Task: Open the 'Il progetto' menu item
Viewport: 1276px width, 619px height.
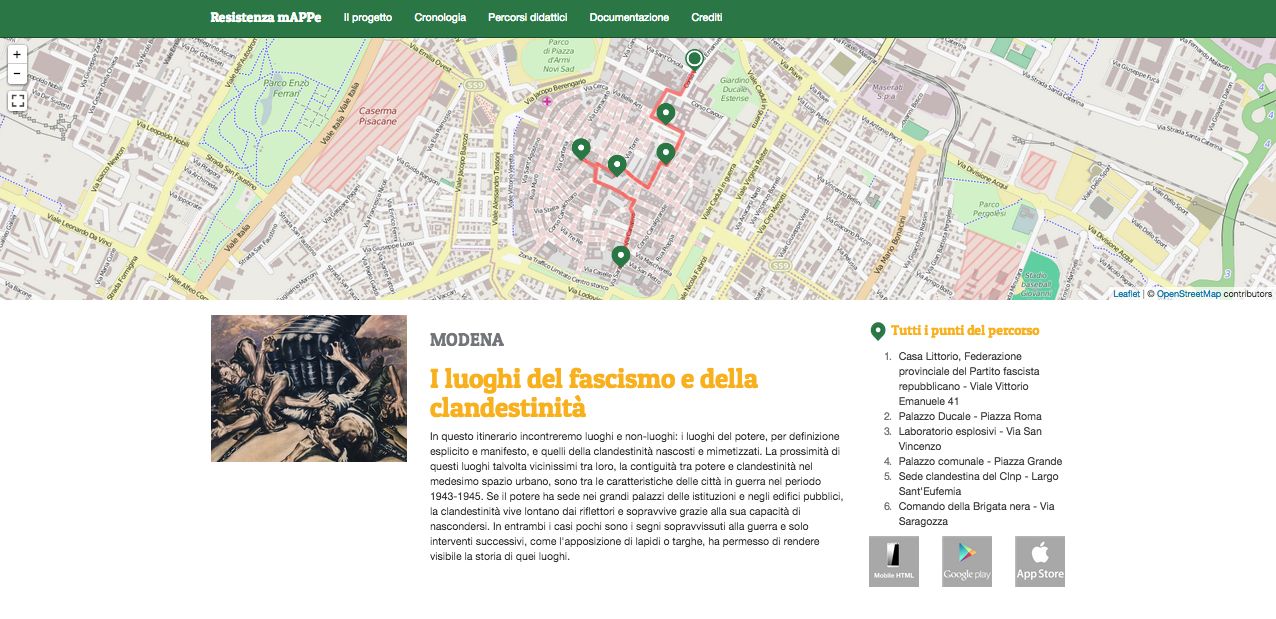Action: pos(368,17)
